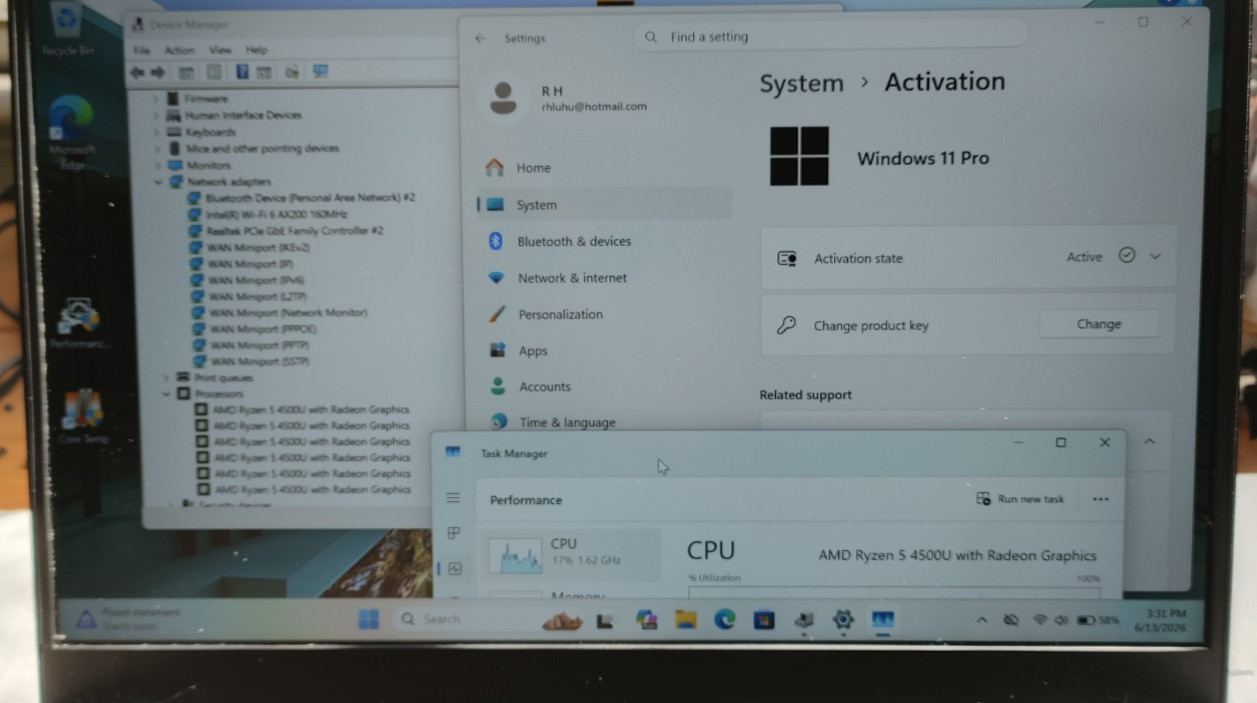The height and width of the screenshot is (703, 1257).
Task: Show hidden icons with the tray chevron
Action: click(981, 620)
